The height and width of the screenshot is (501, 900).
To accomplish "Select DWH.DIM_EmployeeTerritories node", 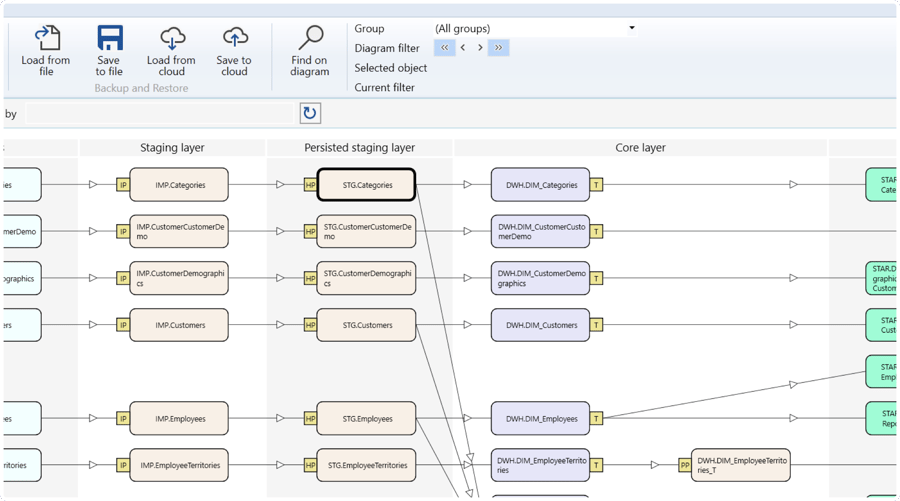I will pyautogui.click(x=540, y=465).
